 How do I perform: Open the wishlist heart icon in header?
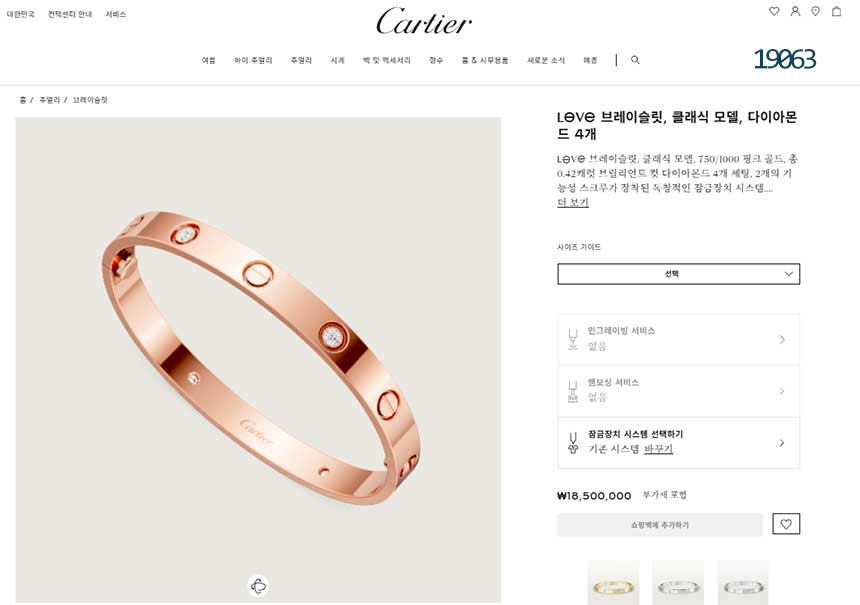774,11
